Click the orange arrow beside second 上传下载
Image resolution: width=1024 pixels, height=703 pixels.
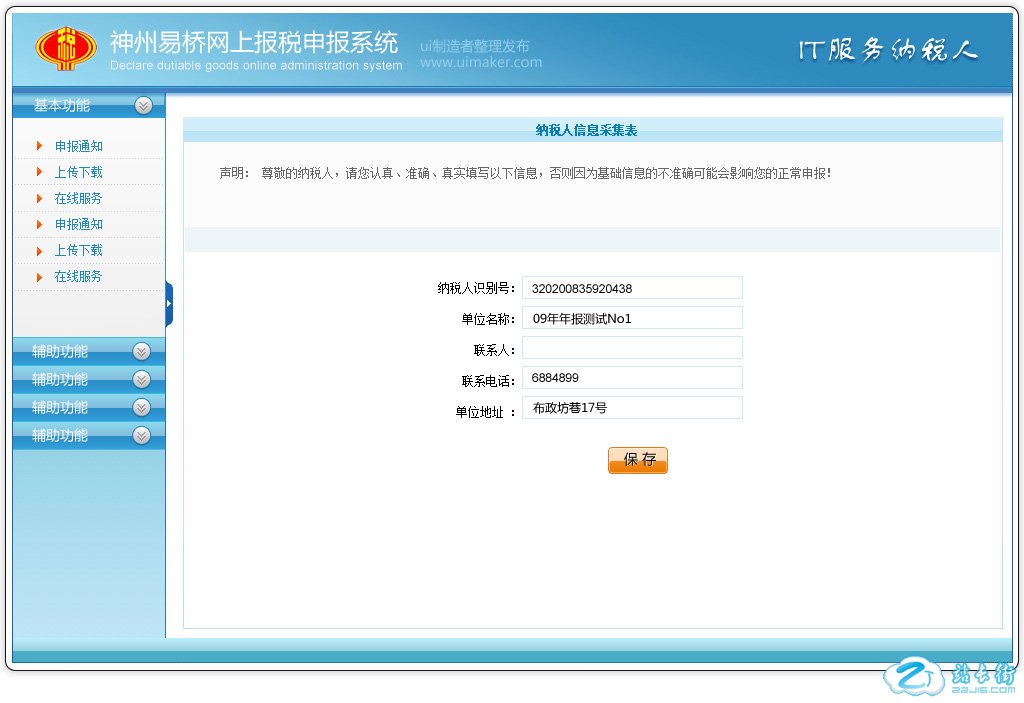click(x=39, y=250)
